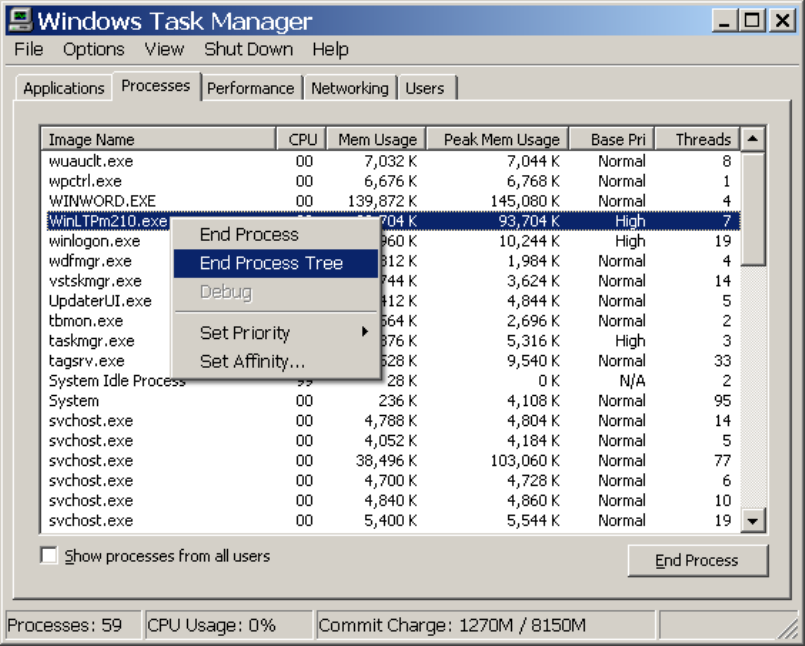Click the Task Manager title bar icon
The height and width of the screenshot is (646, 805).
tap(18, 19)
